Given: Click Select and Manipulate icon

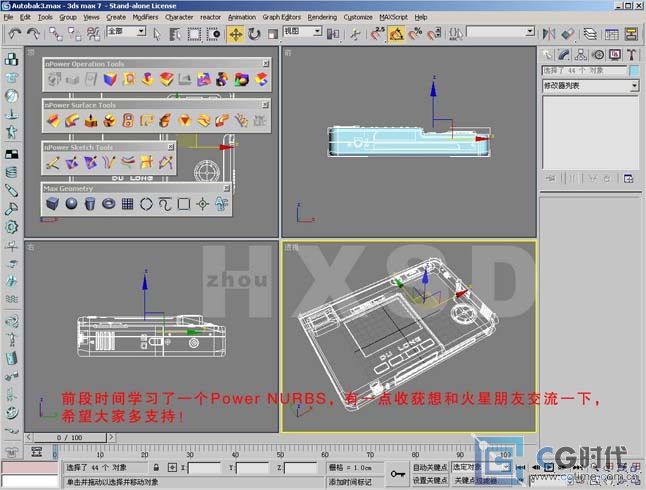Looking at the screenshot, I should pos(355,34).
